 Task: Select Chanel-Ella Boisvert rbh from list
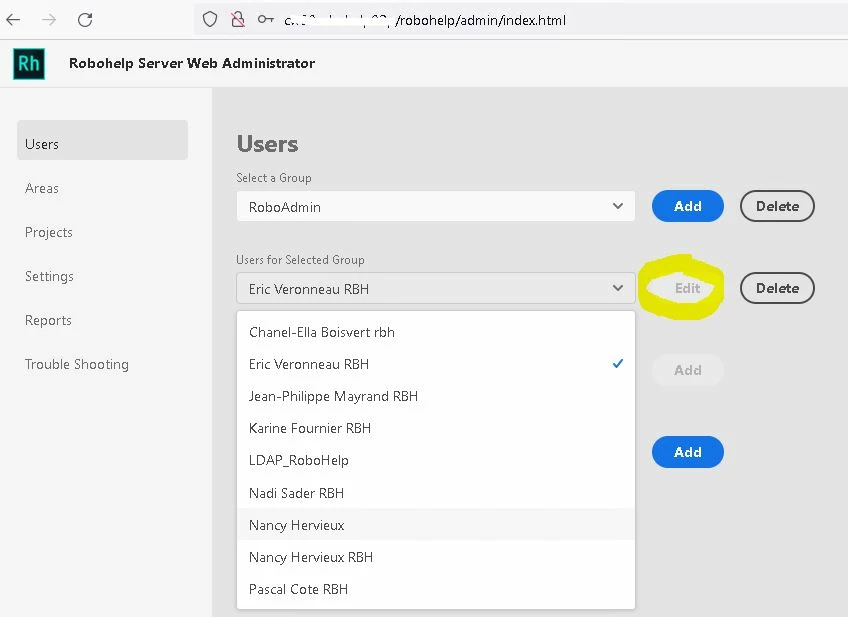[x=436, y=332]
